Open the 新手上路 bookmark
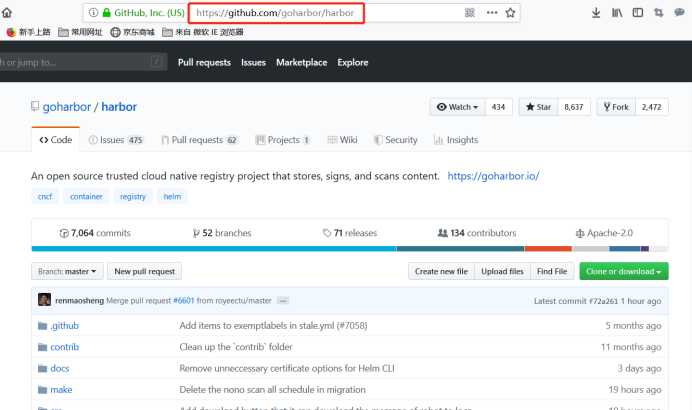This screenshot has height=410, width=692. point(29,32)
